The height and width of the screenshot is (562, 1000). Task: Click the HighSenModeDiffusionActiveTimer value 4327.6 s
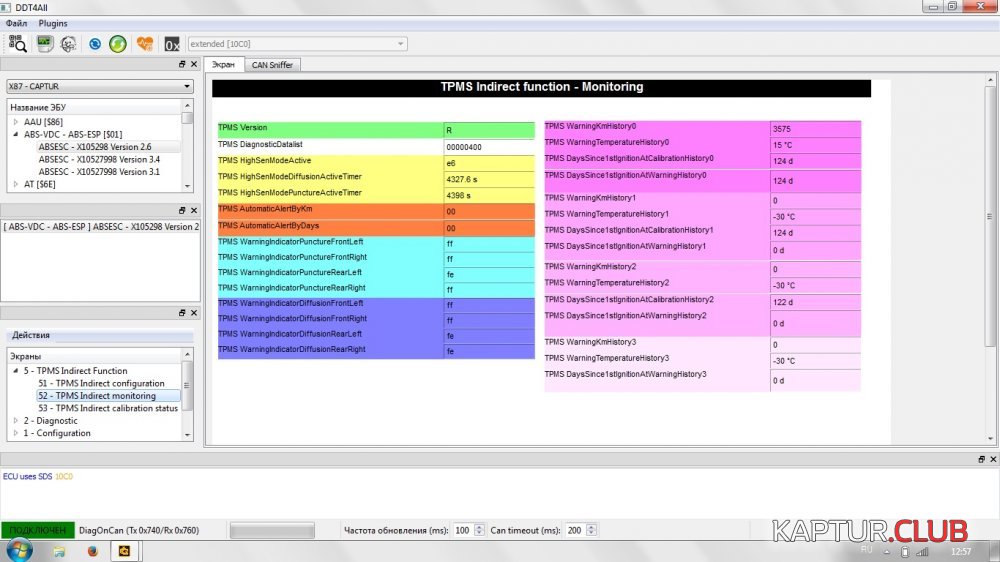[x=489, y=179]
